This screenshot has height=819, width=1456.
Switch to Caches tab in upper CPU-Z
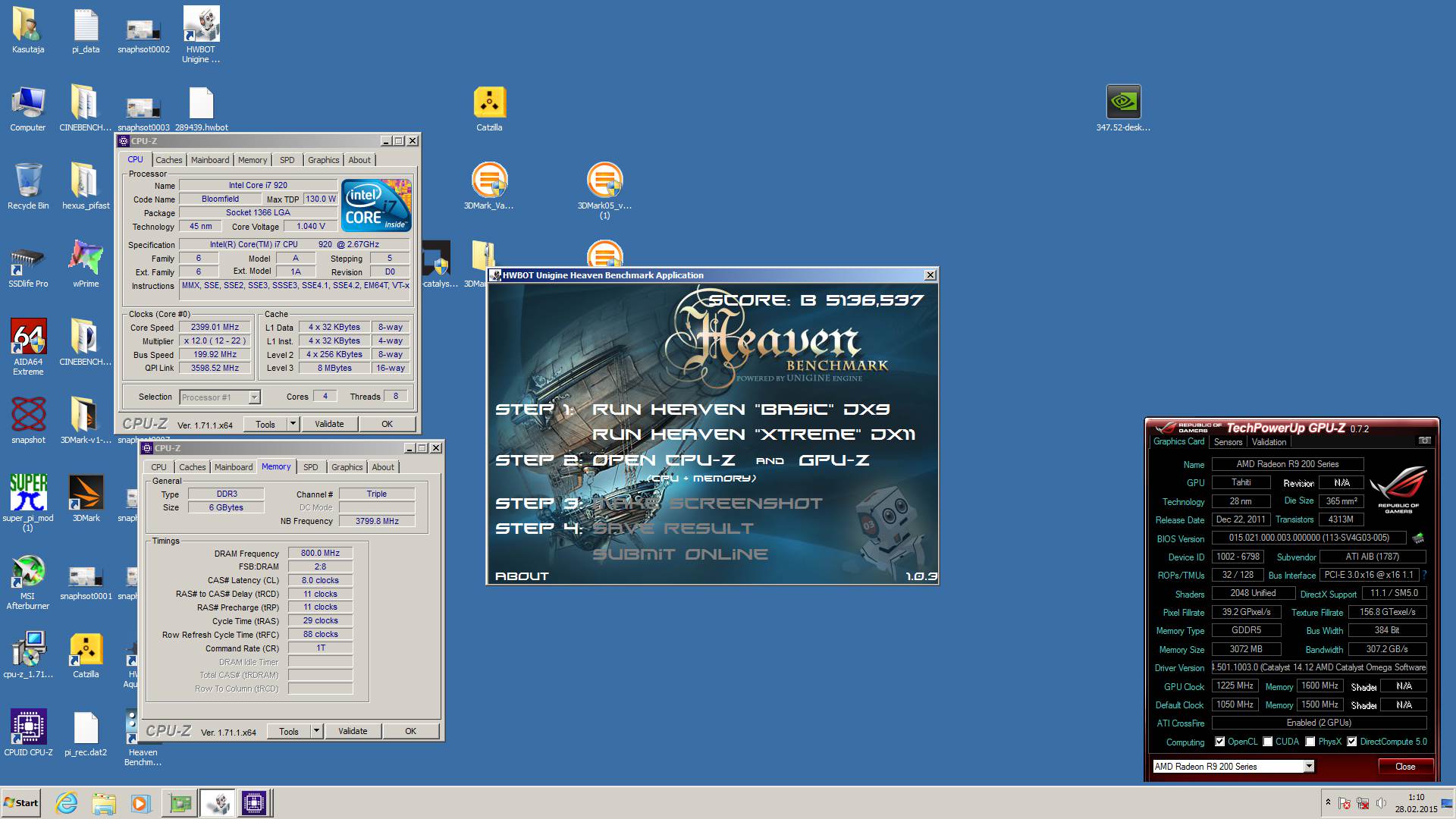[x=169, y=160]
